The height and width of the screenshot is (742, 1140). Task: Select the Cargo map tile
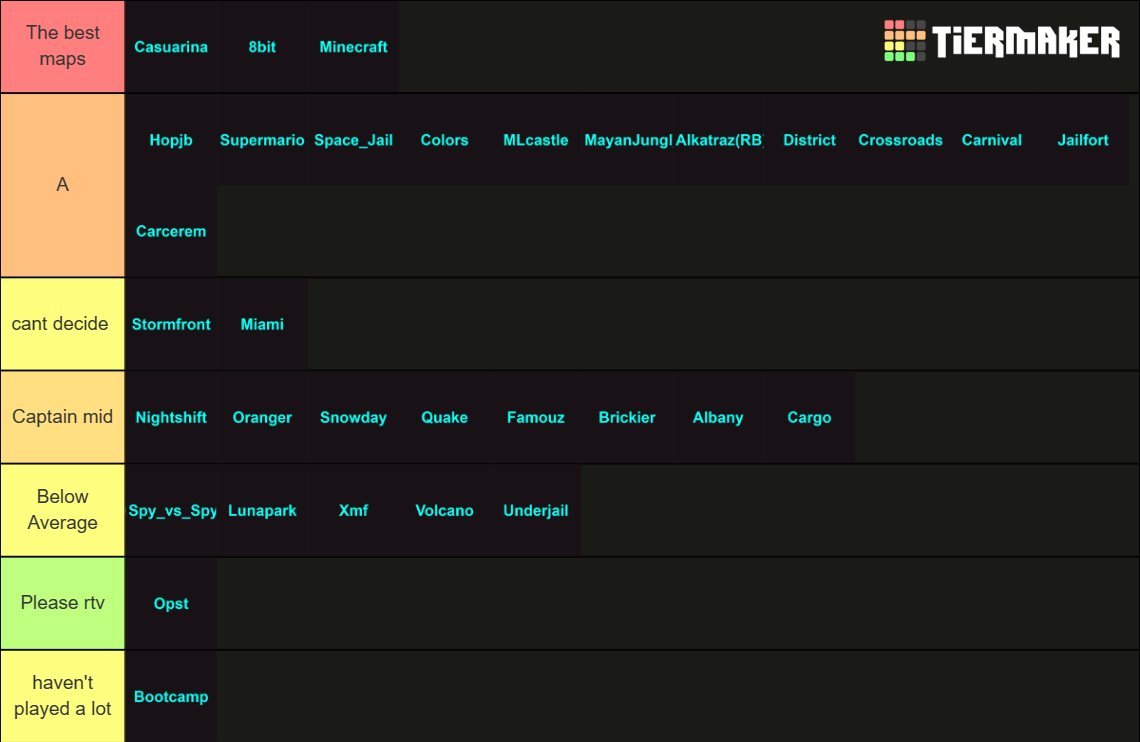[x=809, y=417]
